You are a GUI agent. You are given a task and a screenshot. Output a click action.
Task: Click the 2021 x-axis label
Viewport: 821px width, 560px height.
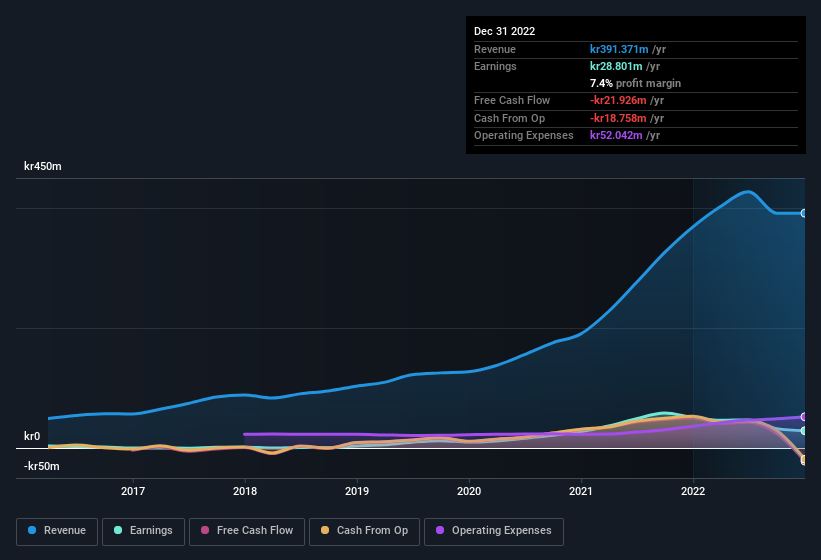point(581,491)
